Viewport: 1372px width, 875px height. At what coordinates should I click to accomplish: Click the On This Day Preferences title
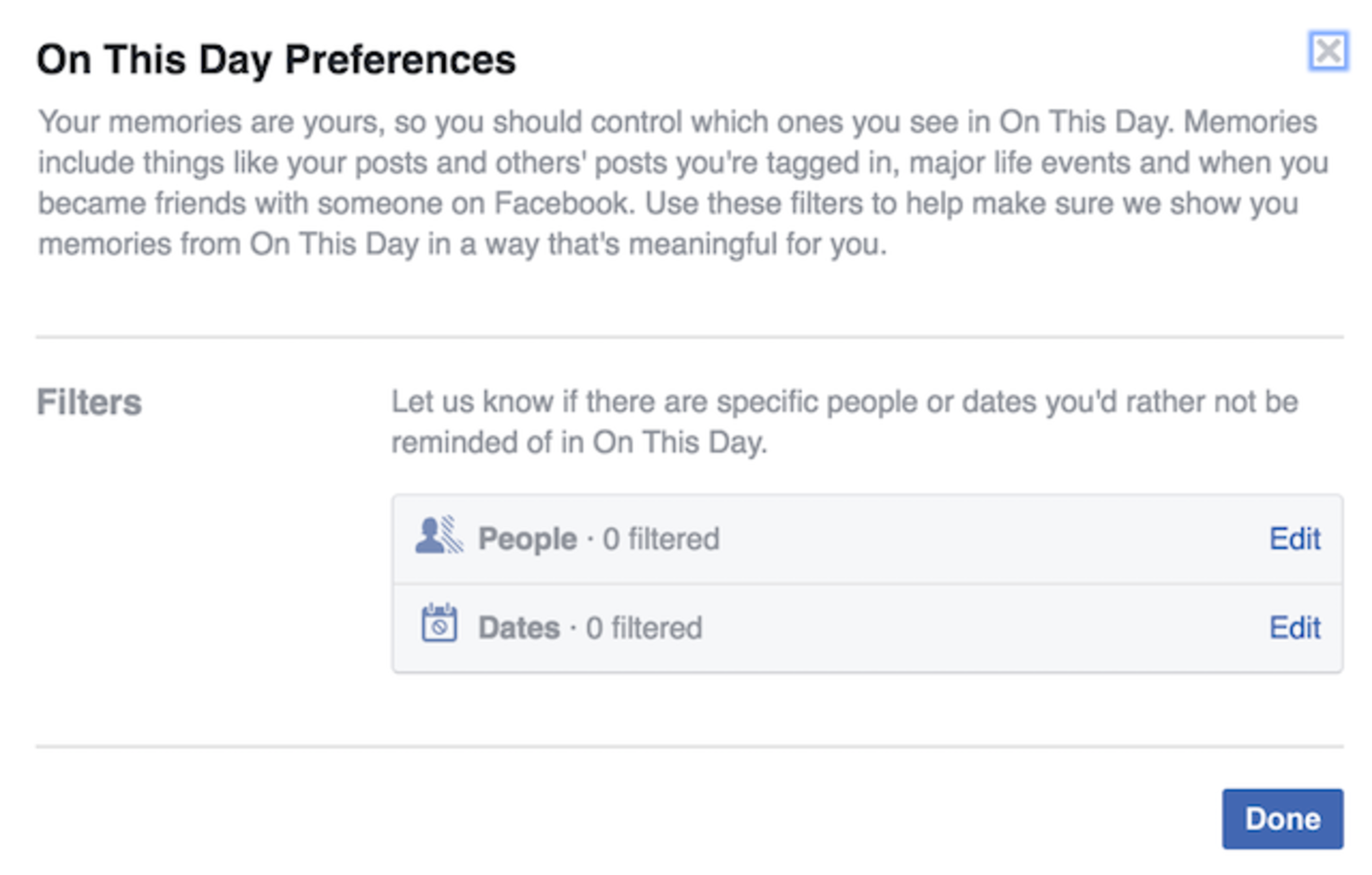click(276, 59)
